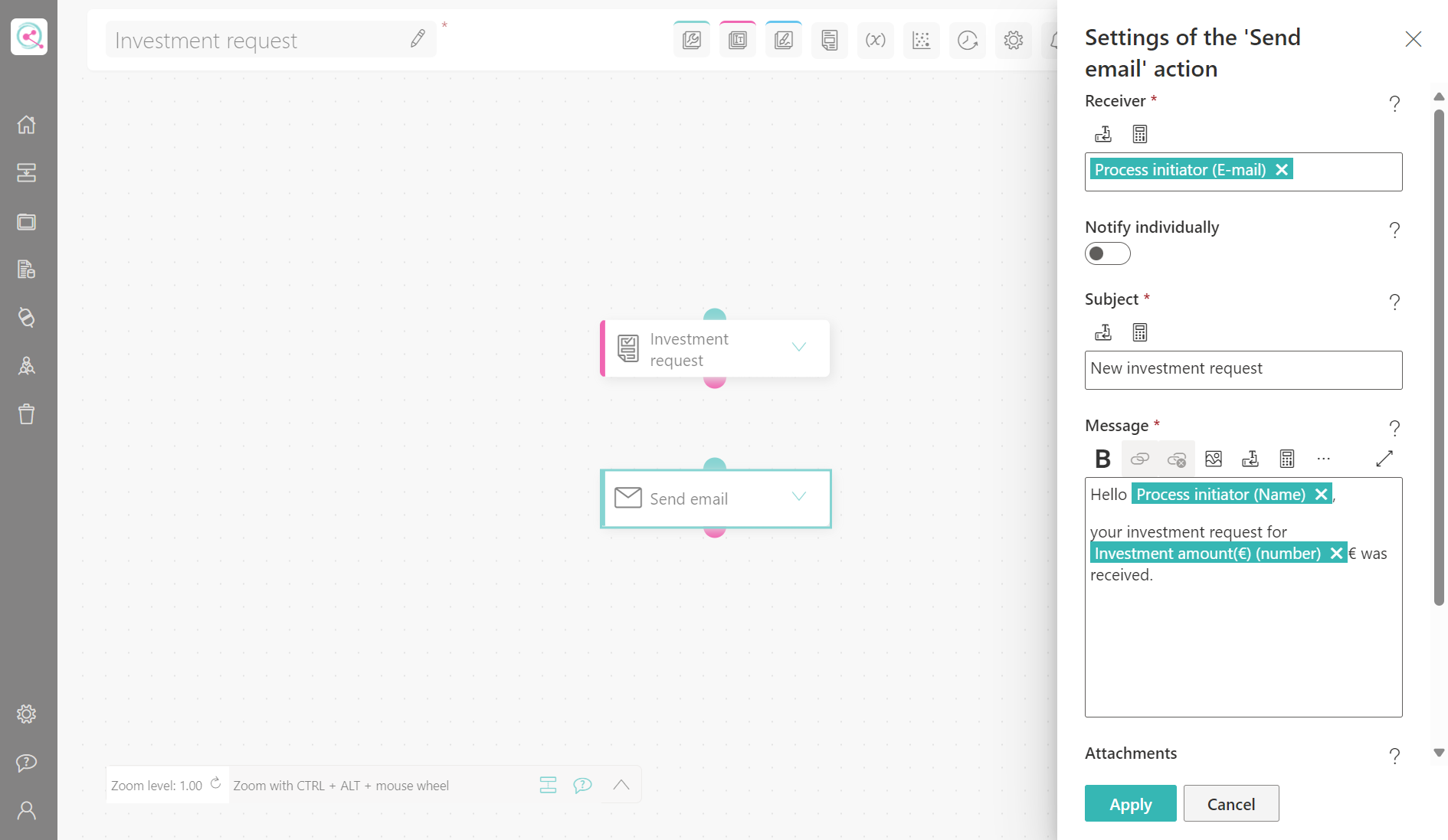Remove the Investment amount tag from Message
Screen dimensions: 1448x840
click(1337, 554)
